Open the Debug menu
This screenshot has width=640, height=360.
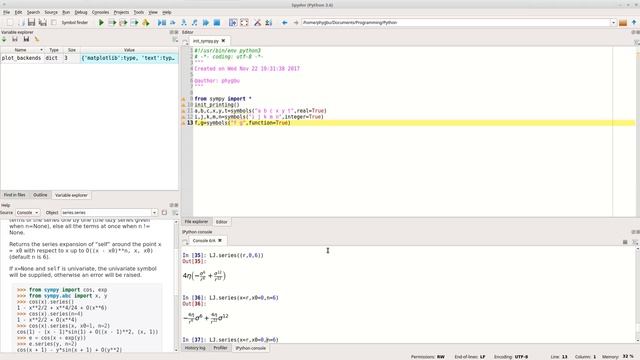coord(81,13)
